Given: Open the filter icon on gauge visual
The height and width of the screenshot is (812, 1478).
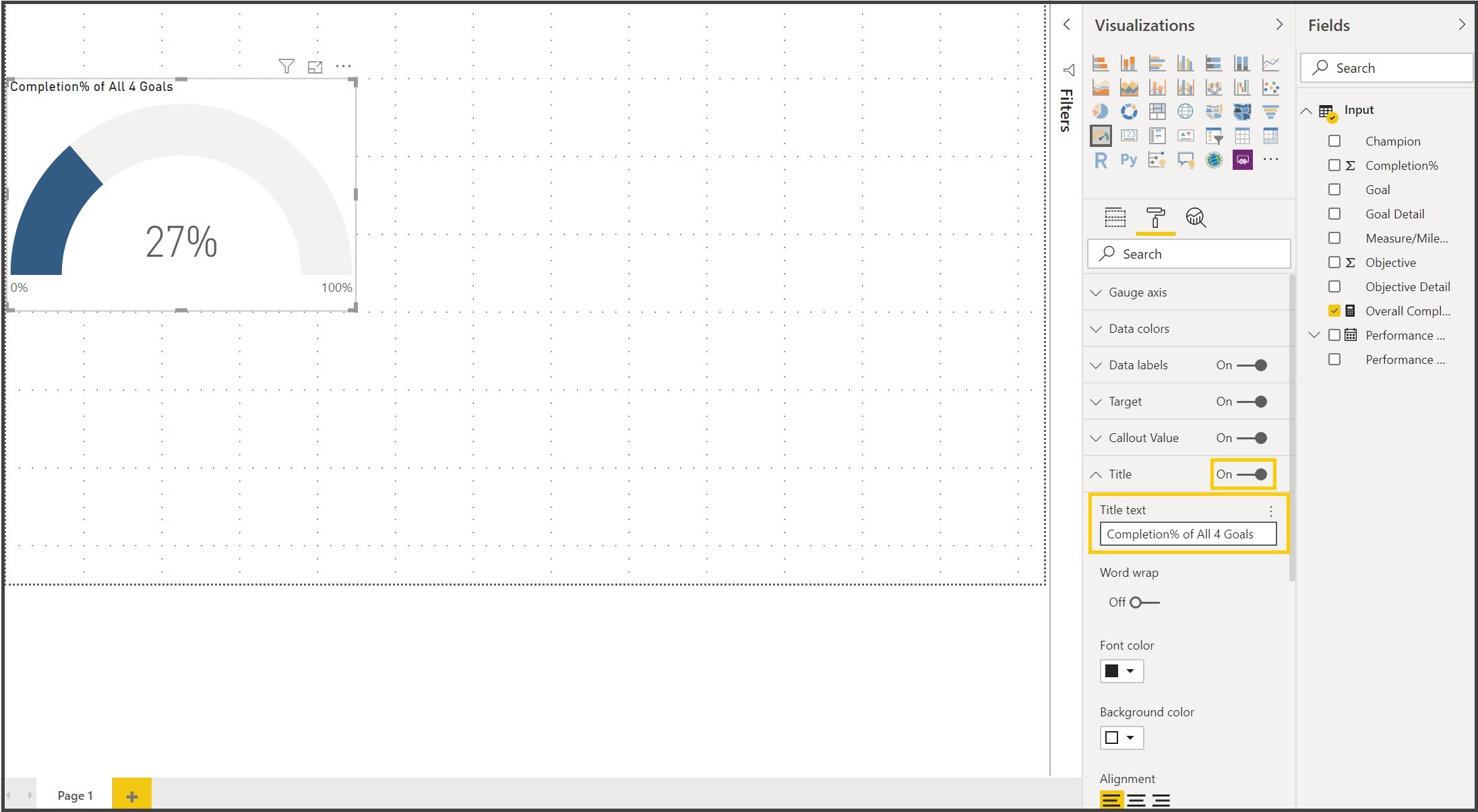Looking at the screenshot, I should [x=286, y=66].
